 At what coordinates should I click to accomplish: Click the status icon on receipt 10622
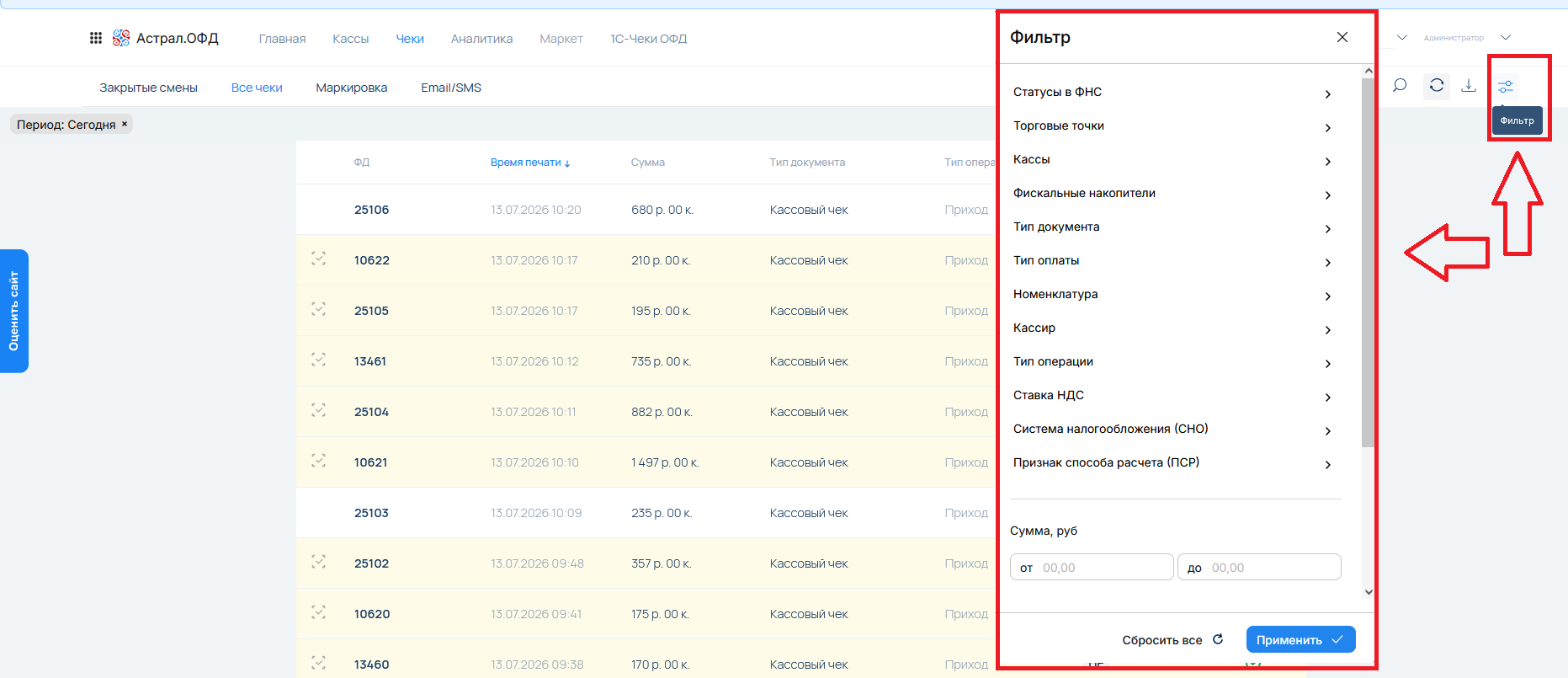pyautogui.click(x=318, y=259)
